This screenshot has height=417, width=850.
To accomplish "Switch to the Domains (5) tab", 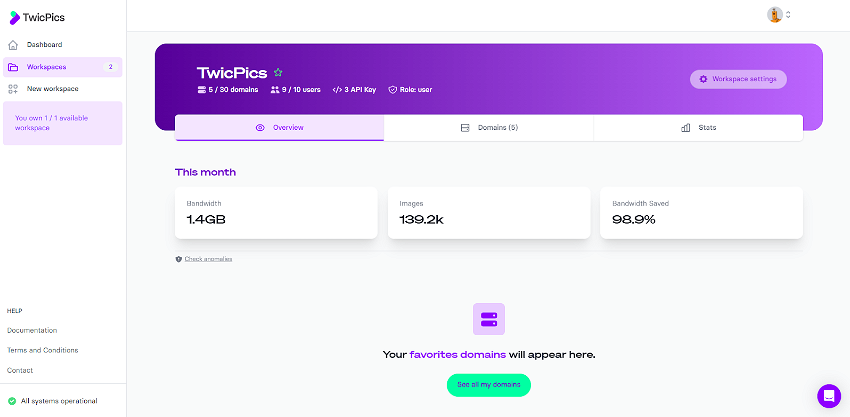I will coord(489,128).
